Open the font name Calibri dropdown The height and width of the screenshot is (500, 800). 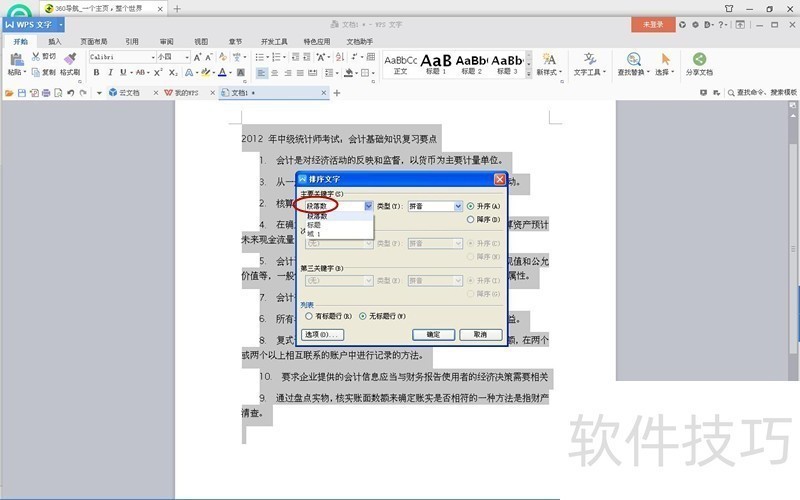pos(153,57)
